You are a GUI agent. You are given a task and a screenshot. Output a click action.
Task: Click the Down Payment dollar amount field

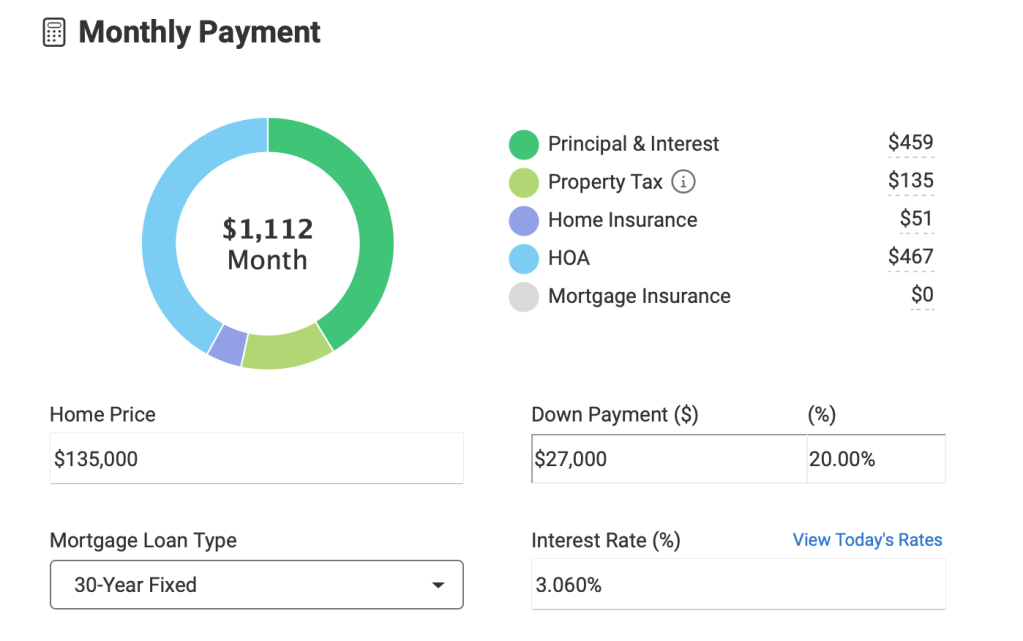click(x=668, y=459)
